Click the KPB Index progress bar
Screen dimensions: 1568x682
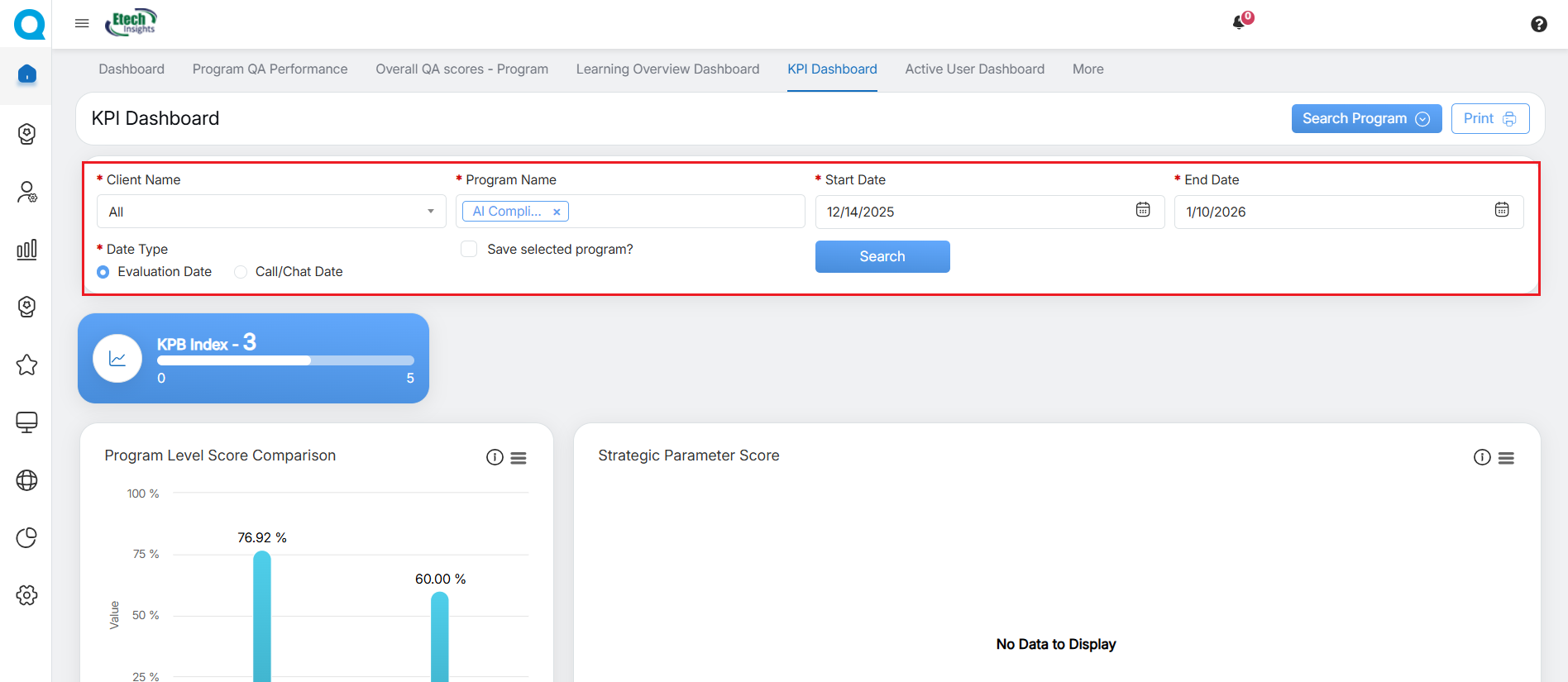coord(285,360)
